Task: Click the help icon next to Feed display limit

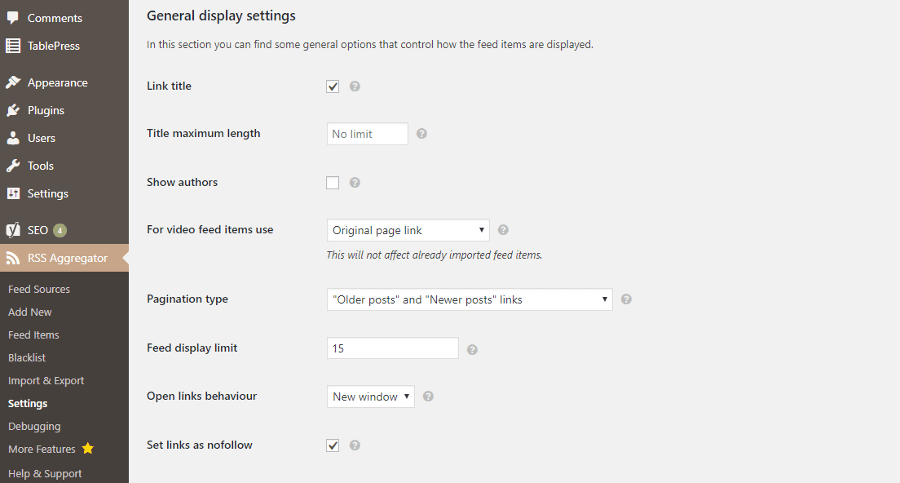Action: pyautogui.click(x=472, y=349)
